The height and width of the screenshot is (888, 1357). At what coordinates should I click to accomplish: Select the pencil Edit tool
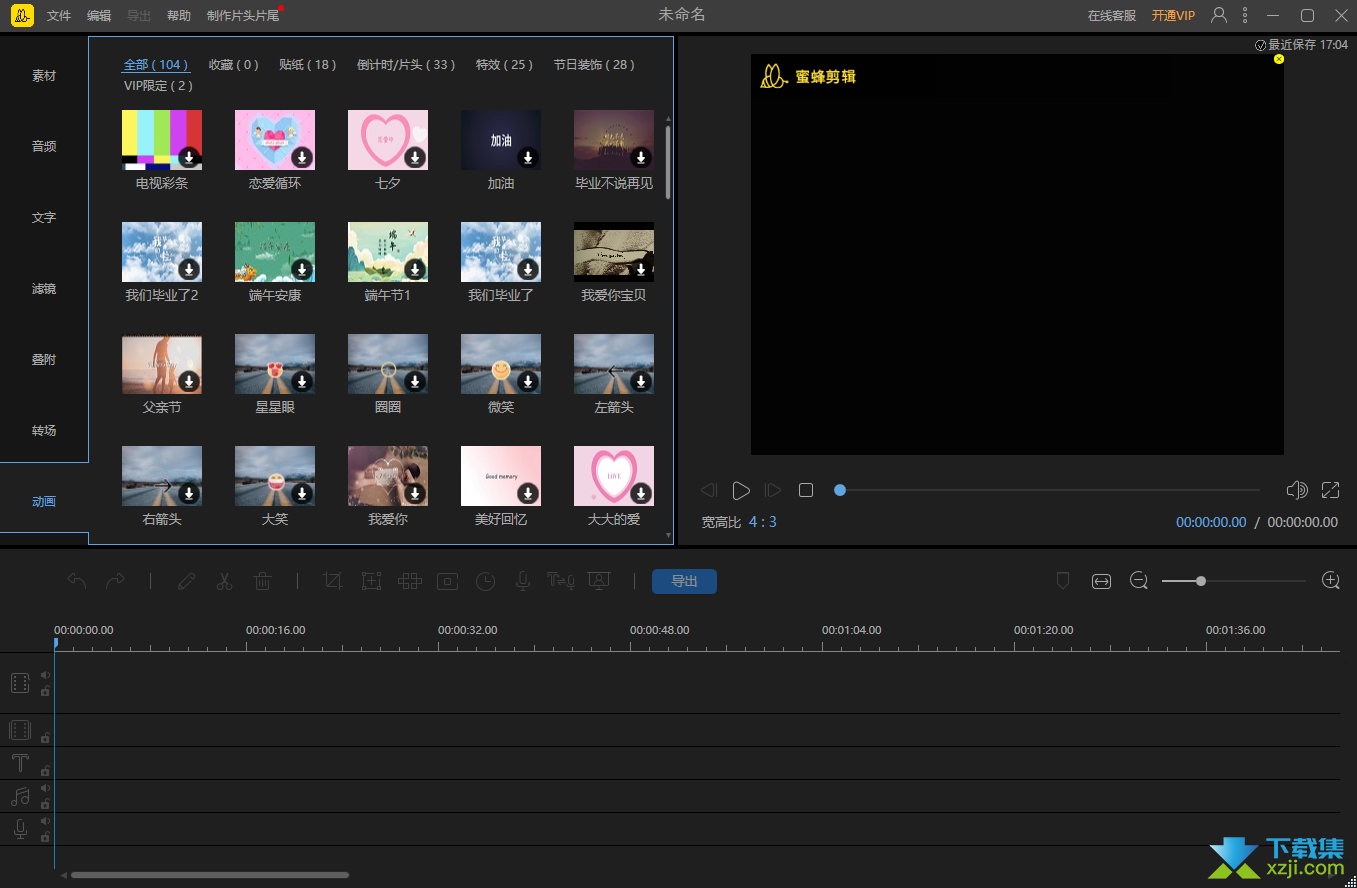(x=186, y=581)
